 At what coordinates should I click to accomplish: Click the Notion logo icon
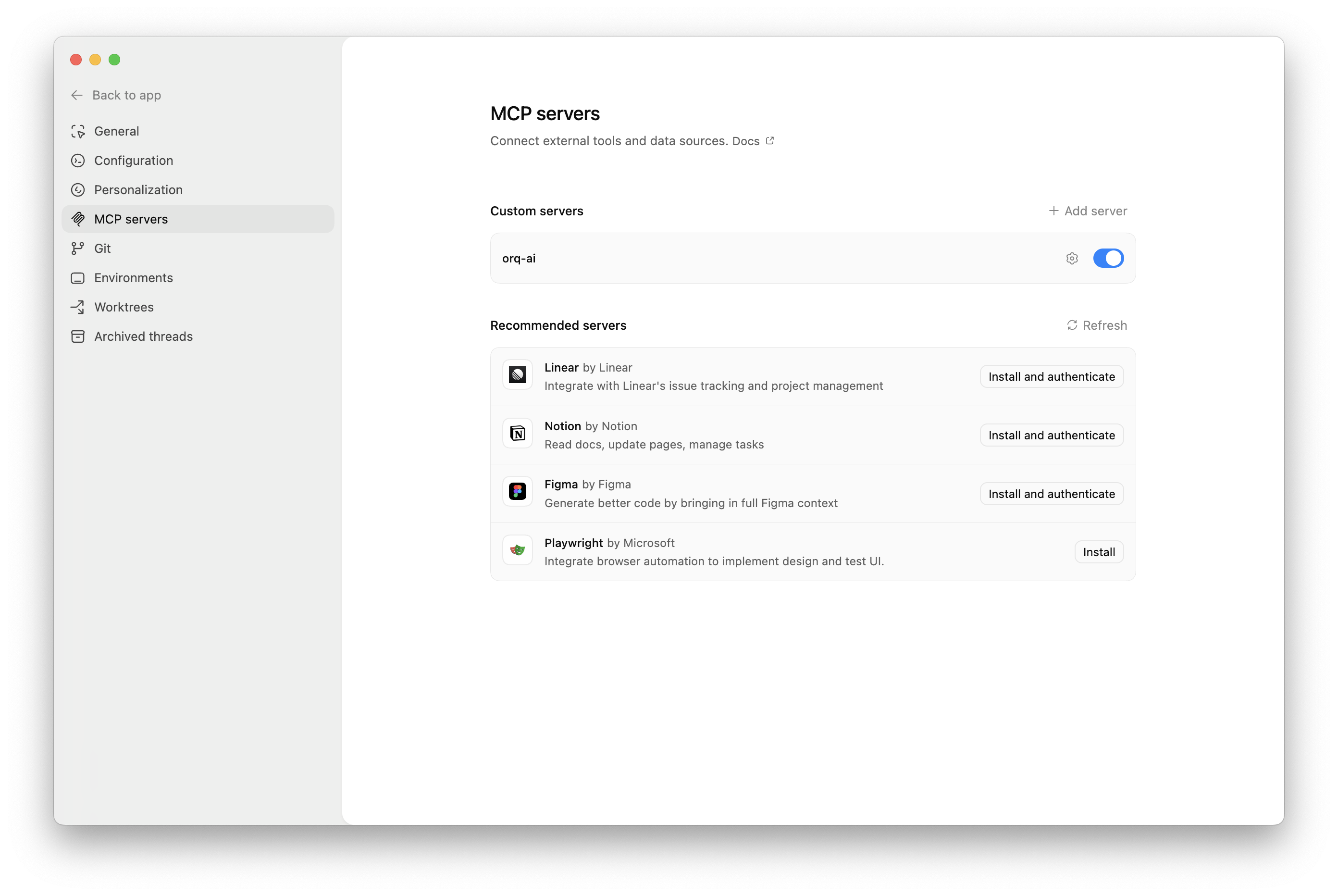pos(518,434)
